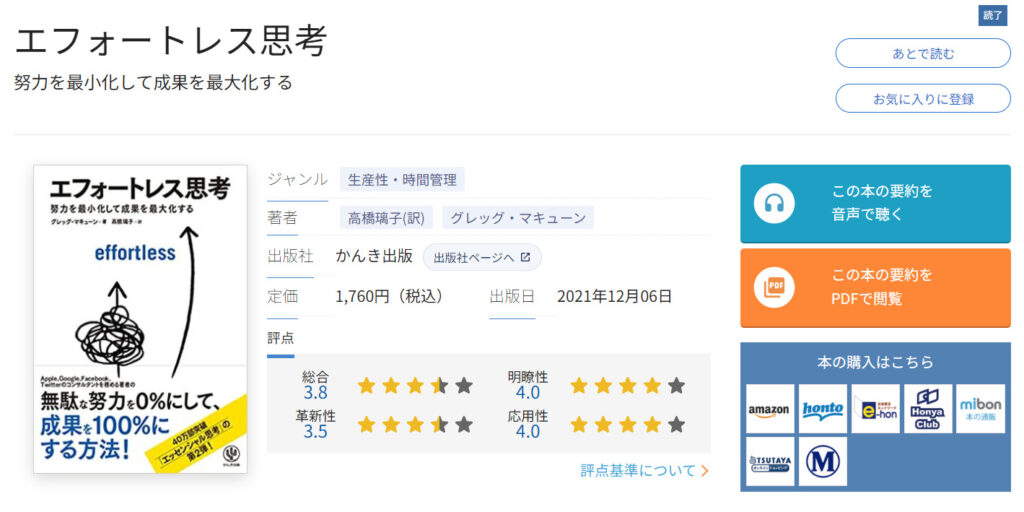Open the TSUTAYA online shopping icon
1024x512 pixels.
tap(770, 462)
